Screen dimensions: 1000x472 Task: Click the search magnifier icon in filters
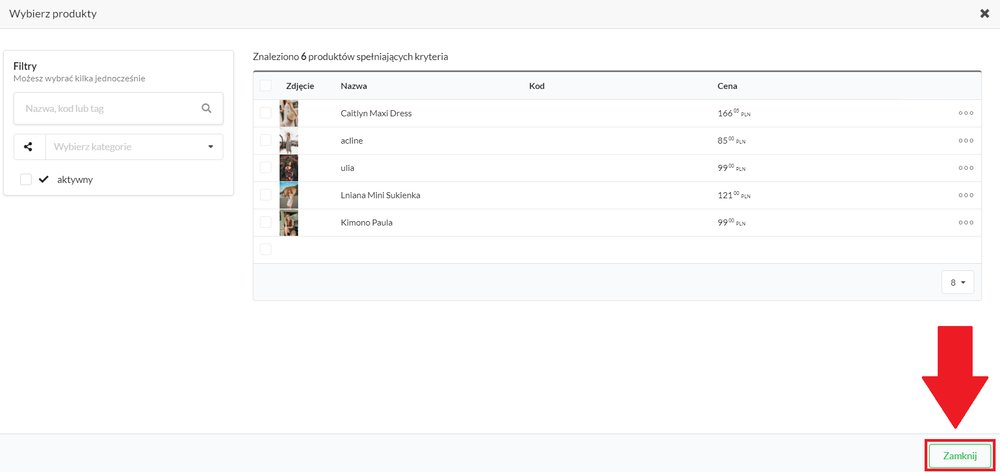(207, 108)
